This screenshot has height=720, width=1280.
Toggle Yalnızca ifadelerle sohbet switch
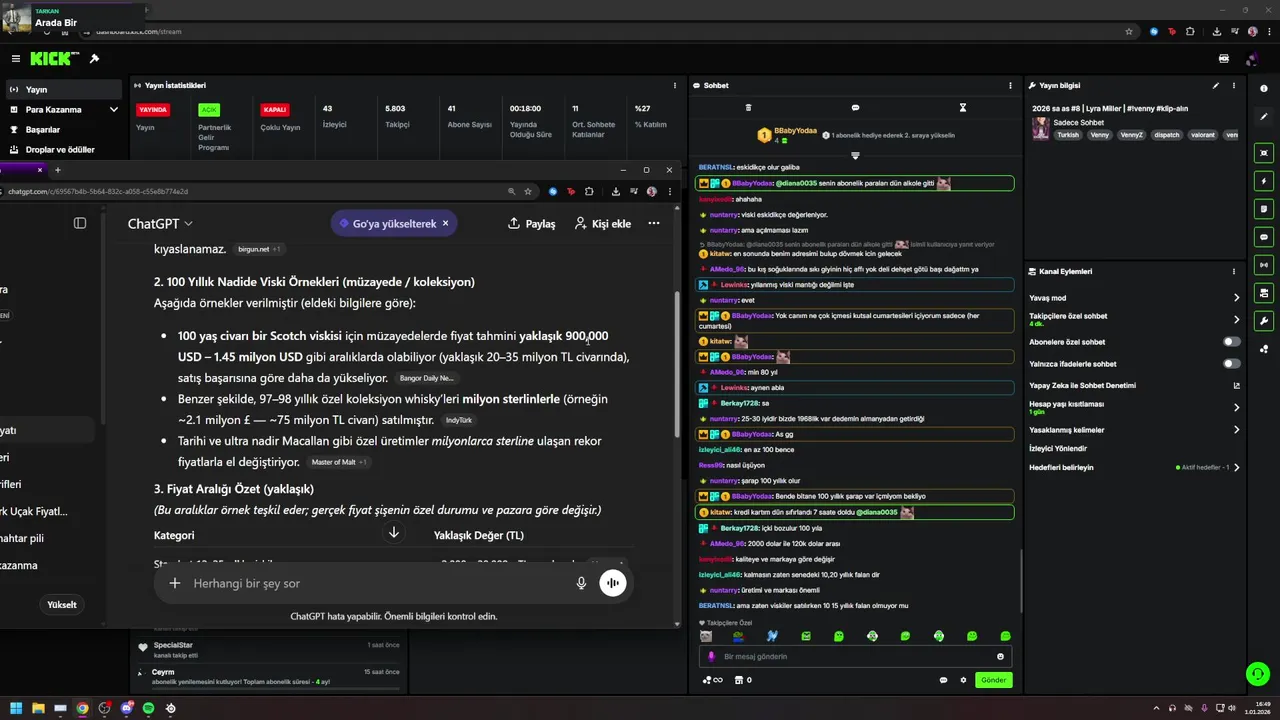tap(1232, 364)
